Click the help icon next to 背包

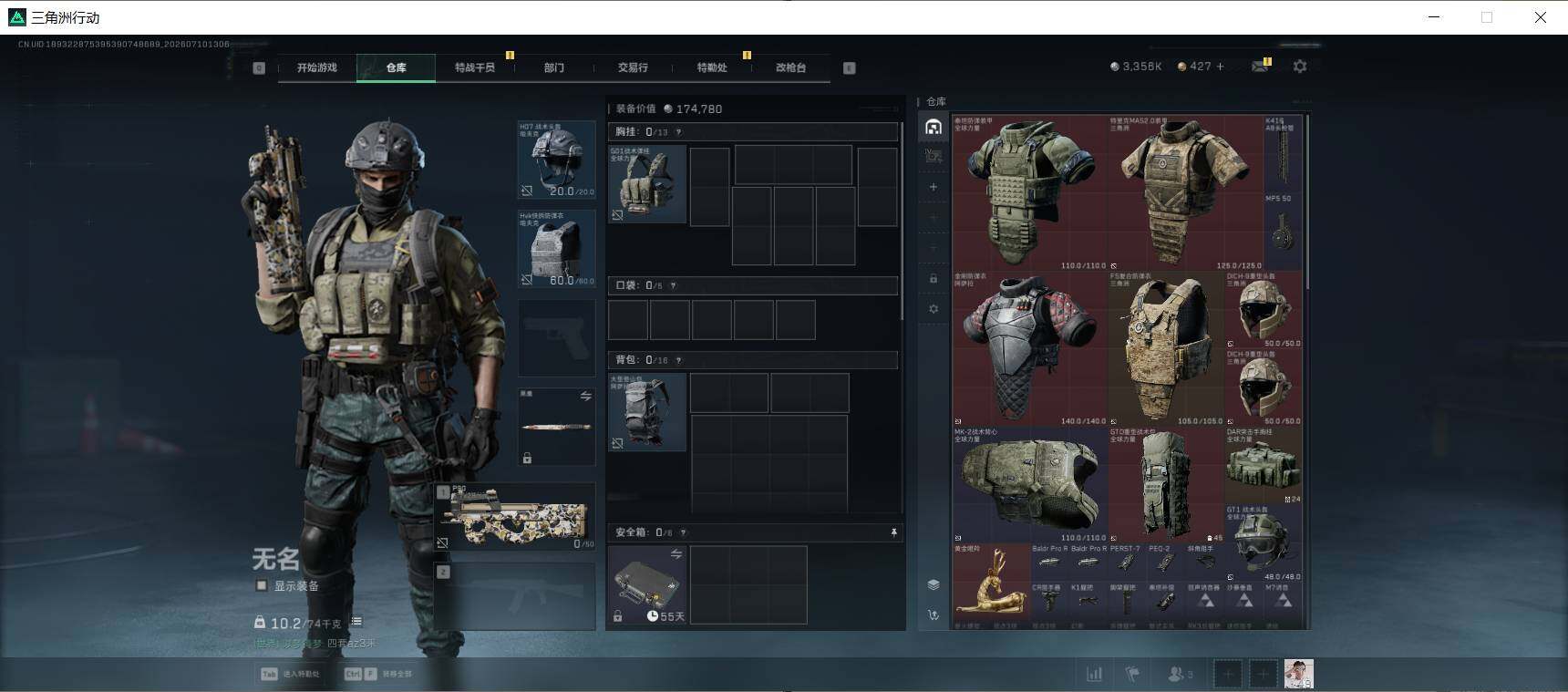tap(678, 360)
